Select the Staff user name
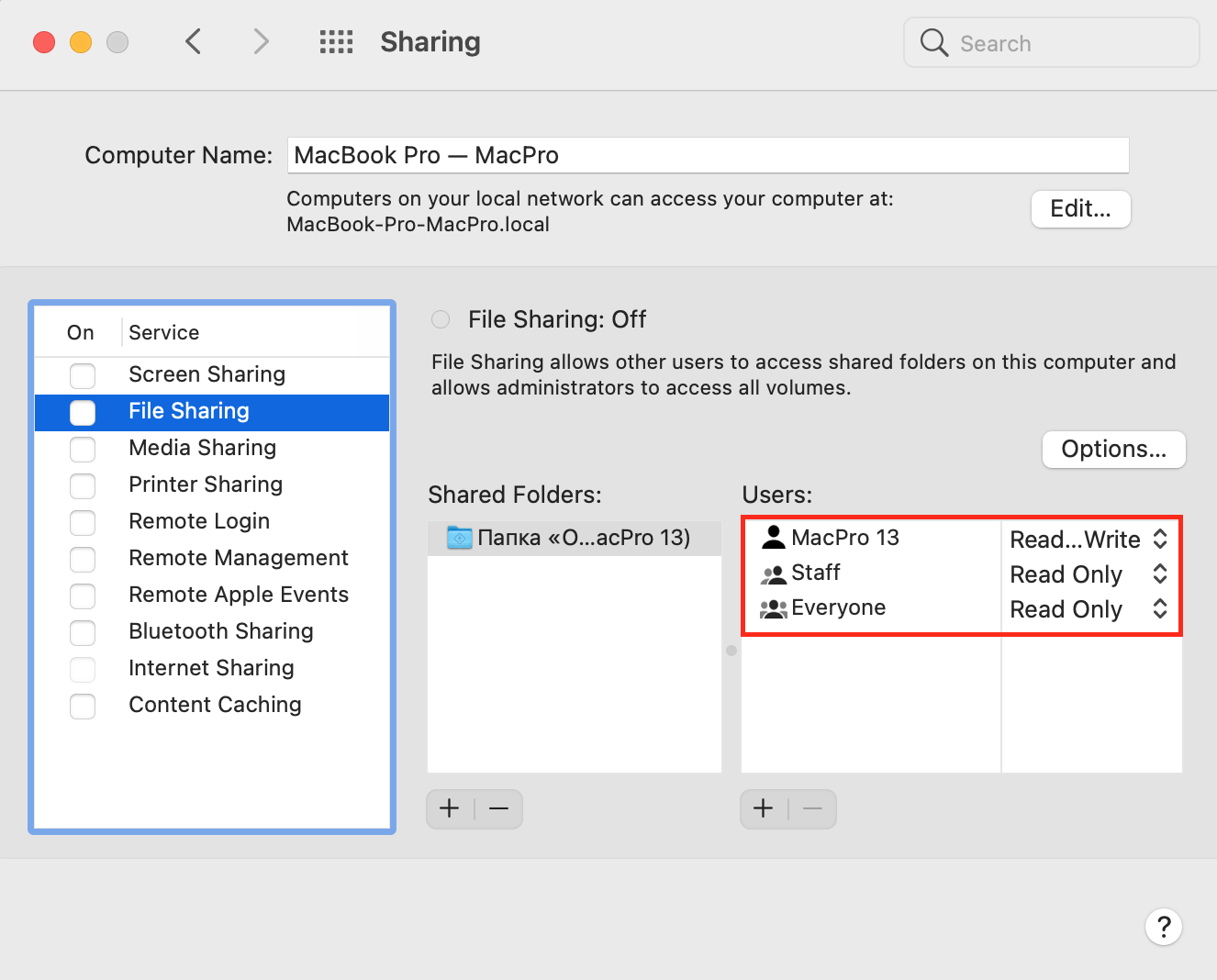Viewport: 1217px width, 980px height. tap(816, 573)
